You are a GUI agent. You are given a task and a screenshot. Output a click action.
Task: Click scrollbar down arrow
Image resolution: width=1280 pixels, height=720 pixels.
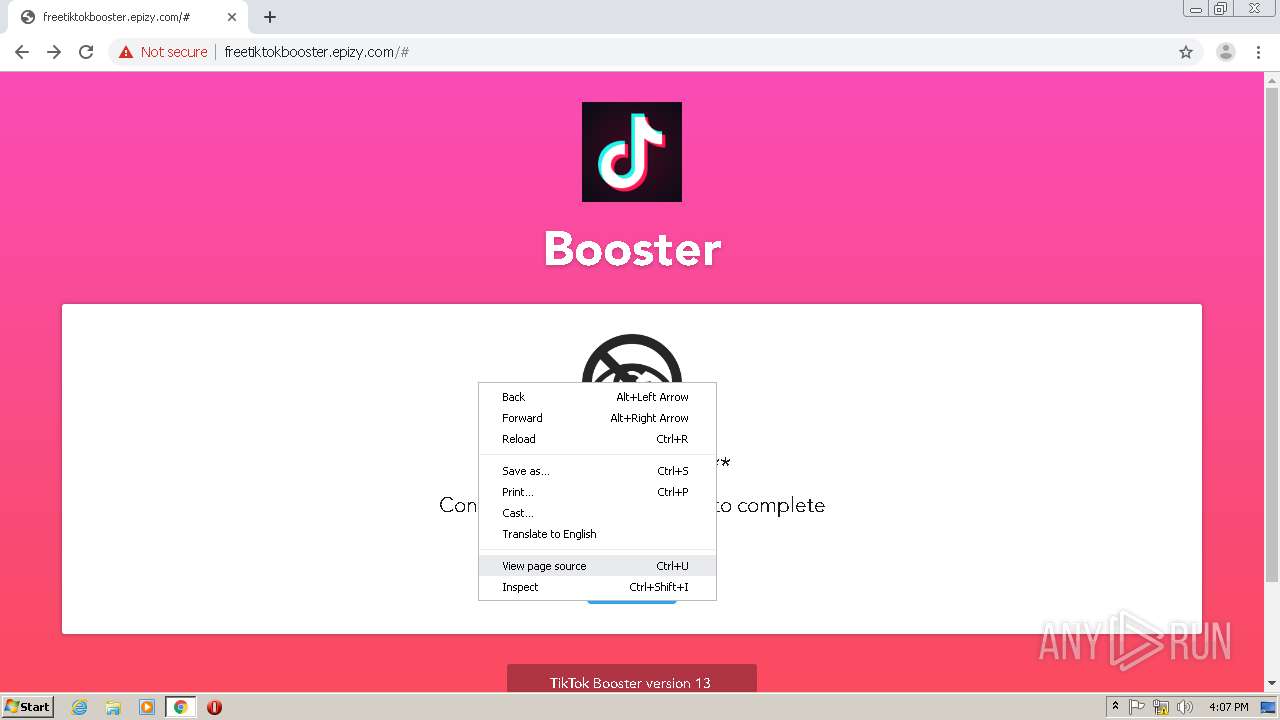(1272, 684)
